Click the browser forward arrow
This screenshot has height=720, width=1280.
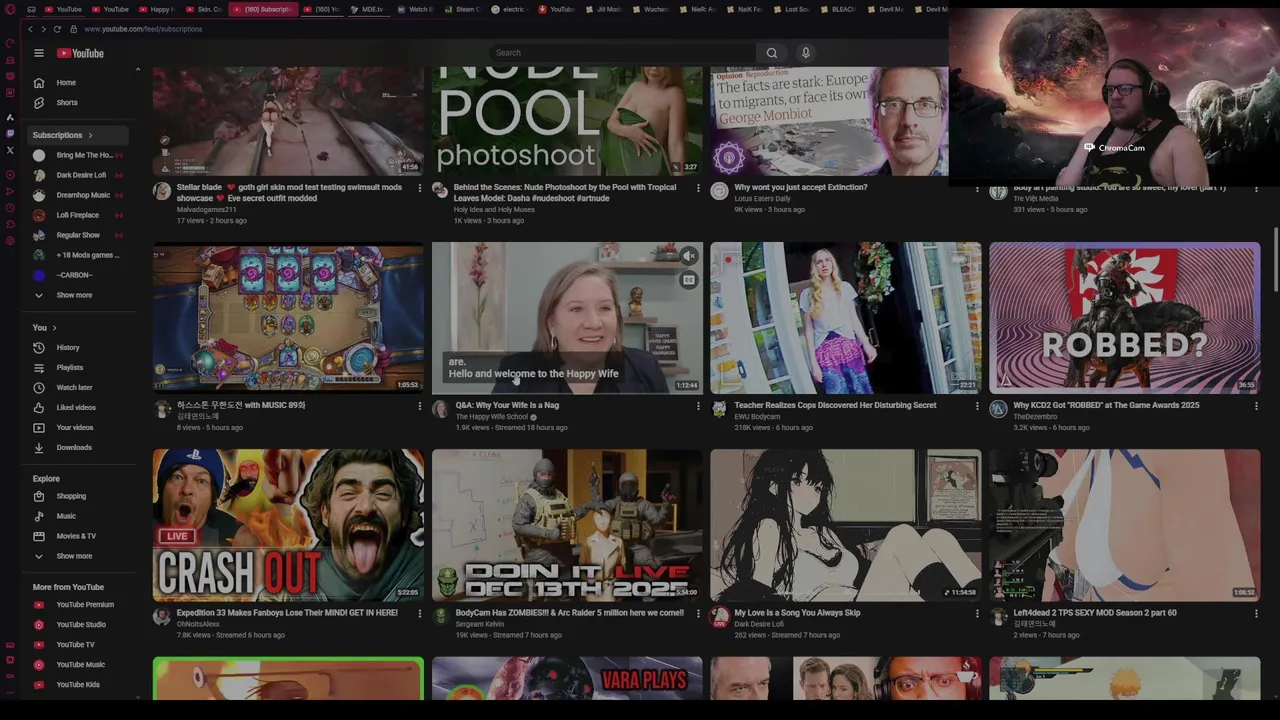[x=43, y=29]
